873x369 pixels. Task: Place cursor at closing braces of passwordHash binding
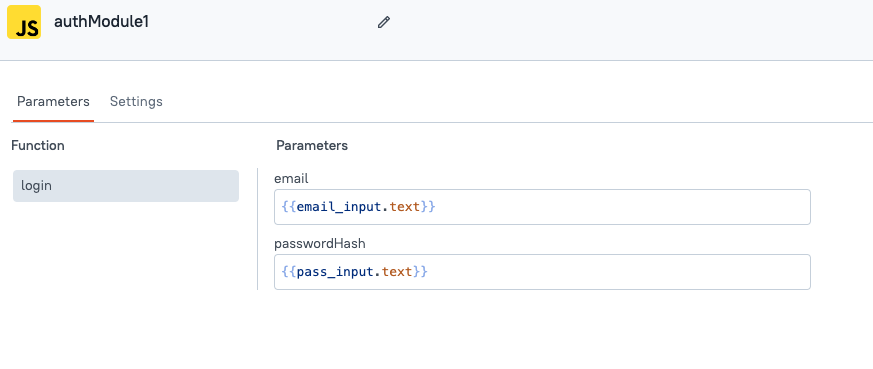(x=420, y=272)
